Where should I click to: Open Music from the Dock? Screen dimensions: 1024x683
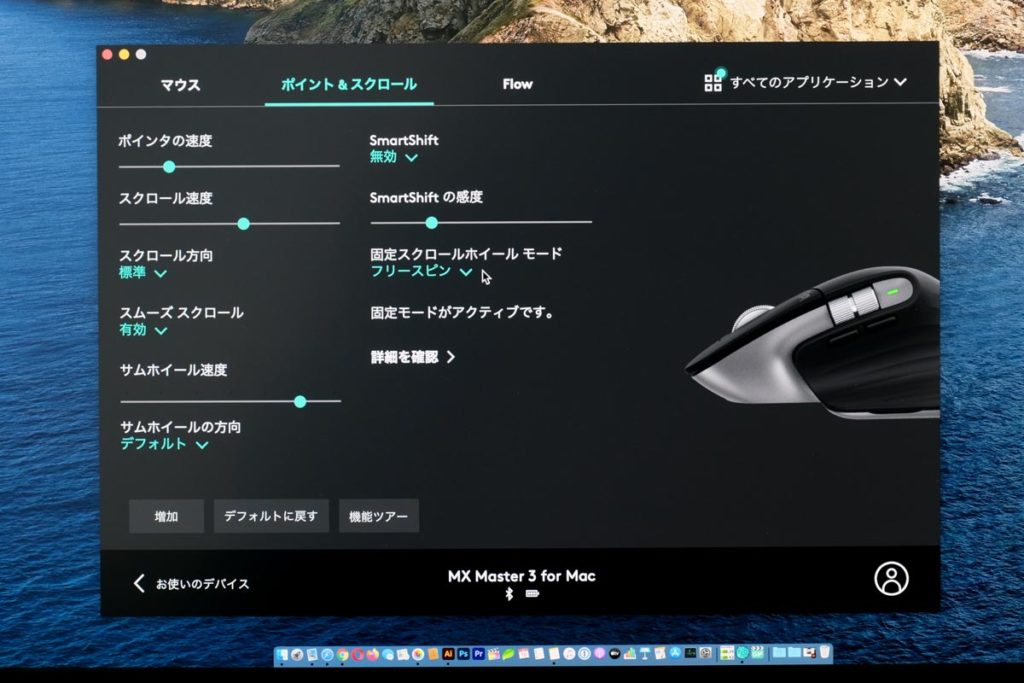pos(569,654)
